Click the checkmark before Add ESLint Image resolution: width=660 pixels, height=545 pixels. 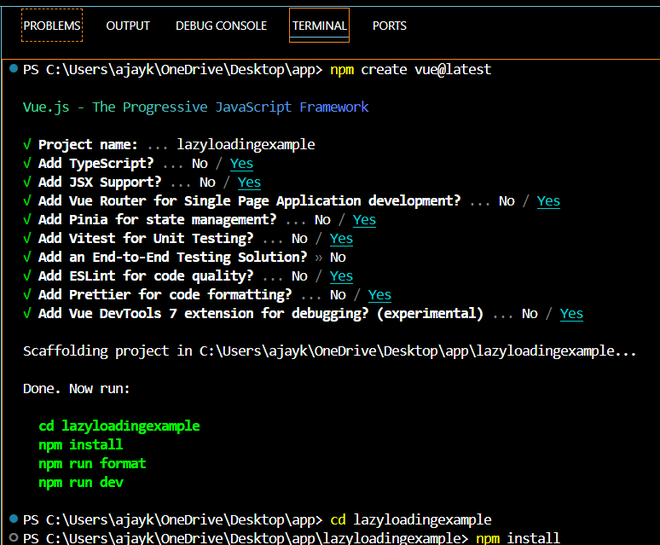[x=27, y=276]
